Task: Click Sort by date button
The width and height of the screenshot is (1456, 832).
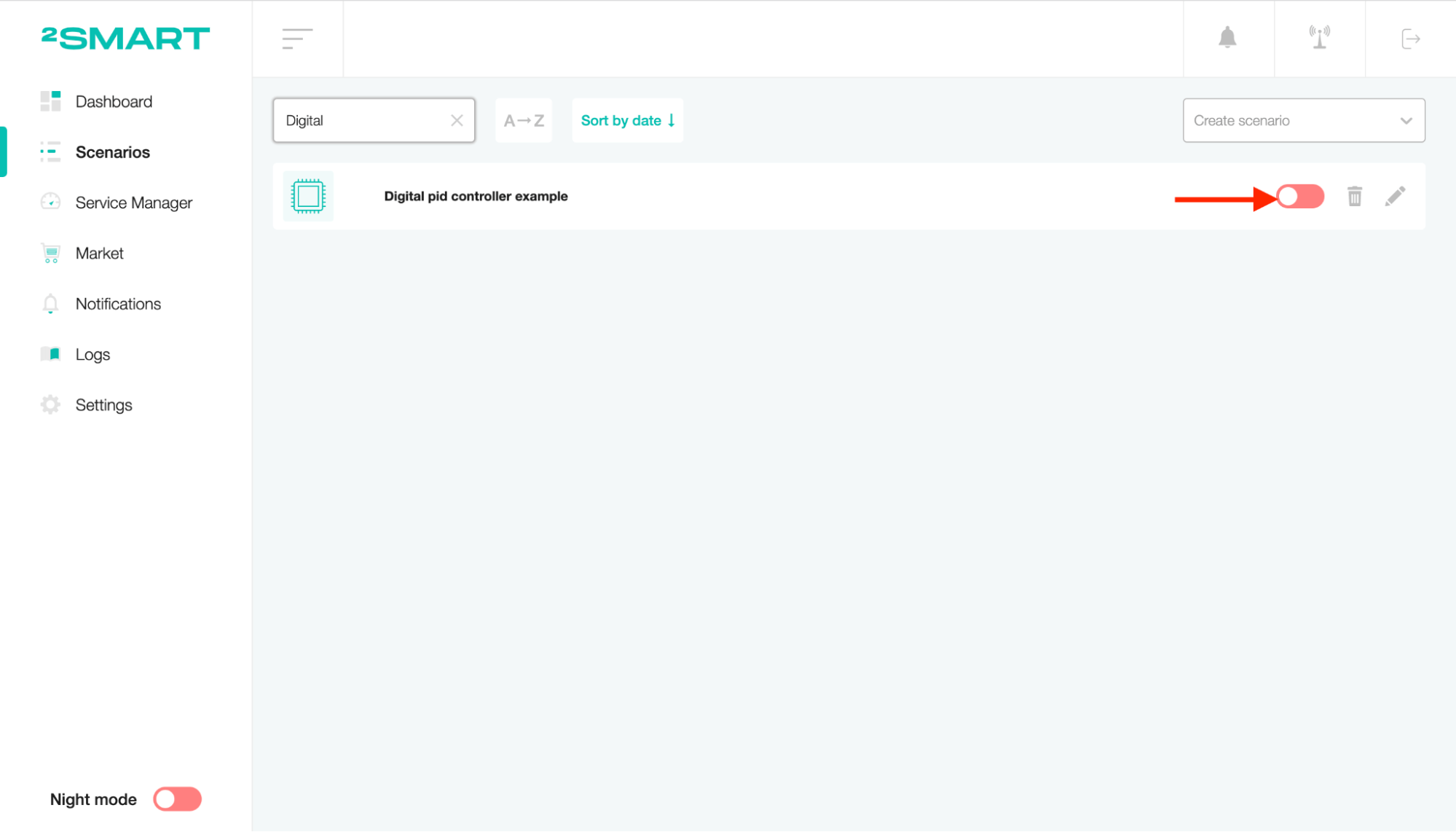Action: [x=627, y=120]
